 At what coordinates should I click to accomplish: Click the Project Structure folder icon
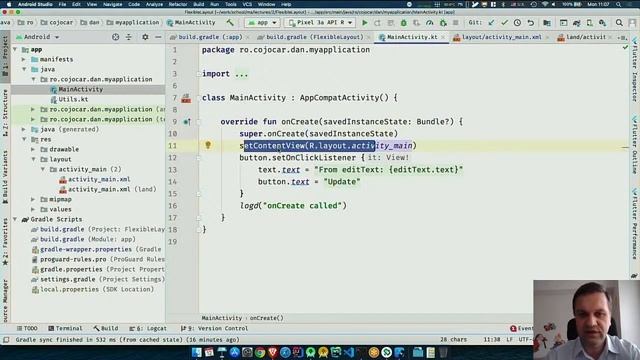[x=547, y=23]
